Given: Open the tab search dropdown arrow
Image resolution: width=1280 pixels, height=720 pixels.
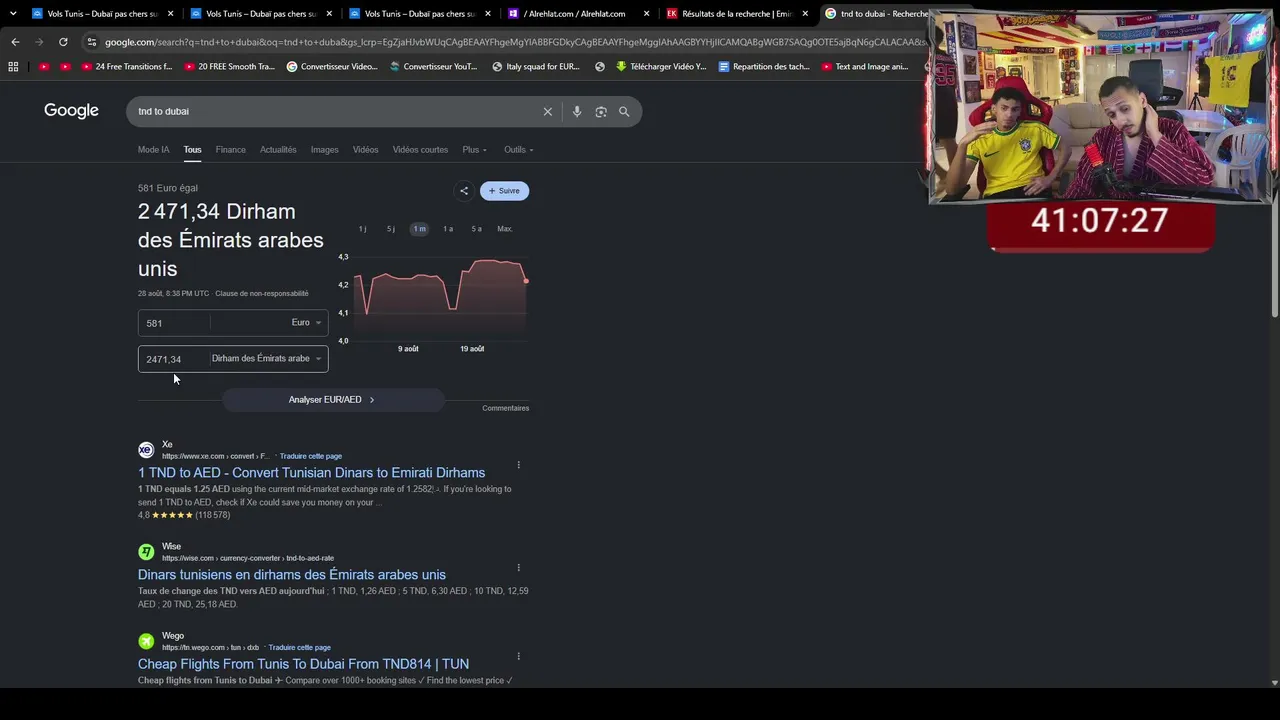Looking at the screenshot, I should [13, 14].
